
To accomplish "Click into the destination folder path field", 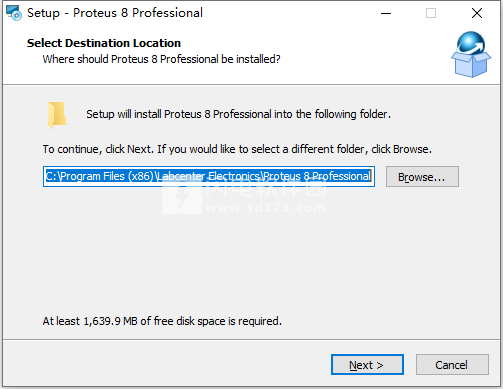I will click(x=209, y=177).
